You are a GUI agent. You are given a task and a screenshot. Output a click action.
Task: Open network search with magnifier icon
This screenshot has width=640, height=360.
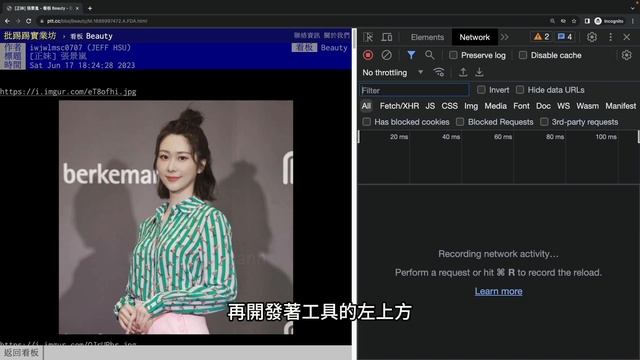click(x=429, y=55)
